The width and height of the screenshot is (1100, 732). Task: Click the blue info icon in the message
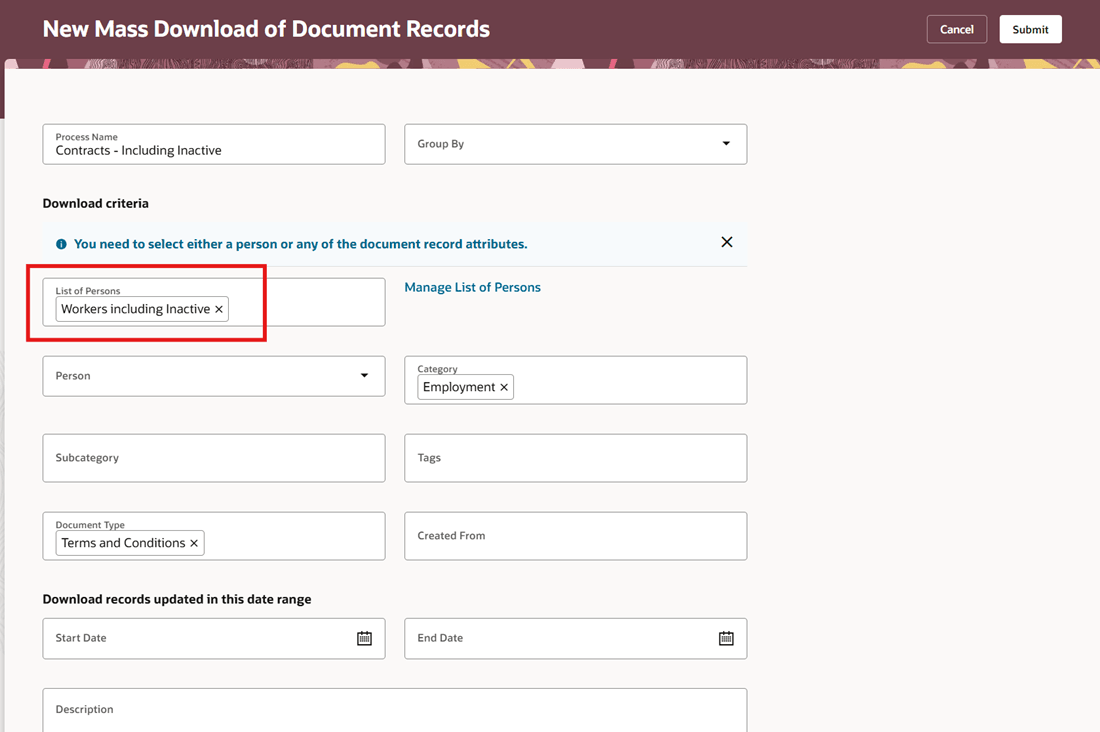(x=61, y=244)
